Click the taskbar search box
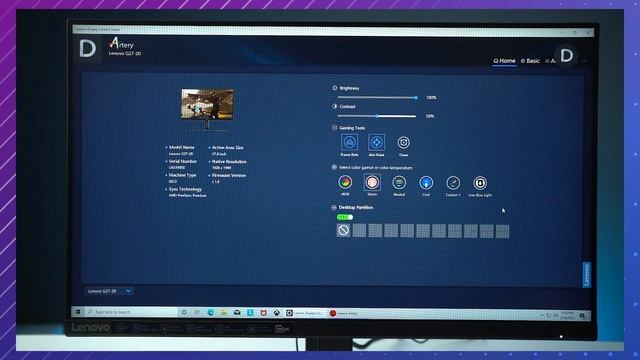Screen dimensions: 640x360 (x=131, y=312)
